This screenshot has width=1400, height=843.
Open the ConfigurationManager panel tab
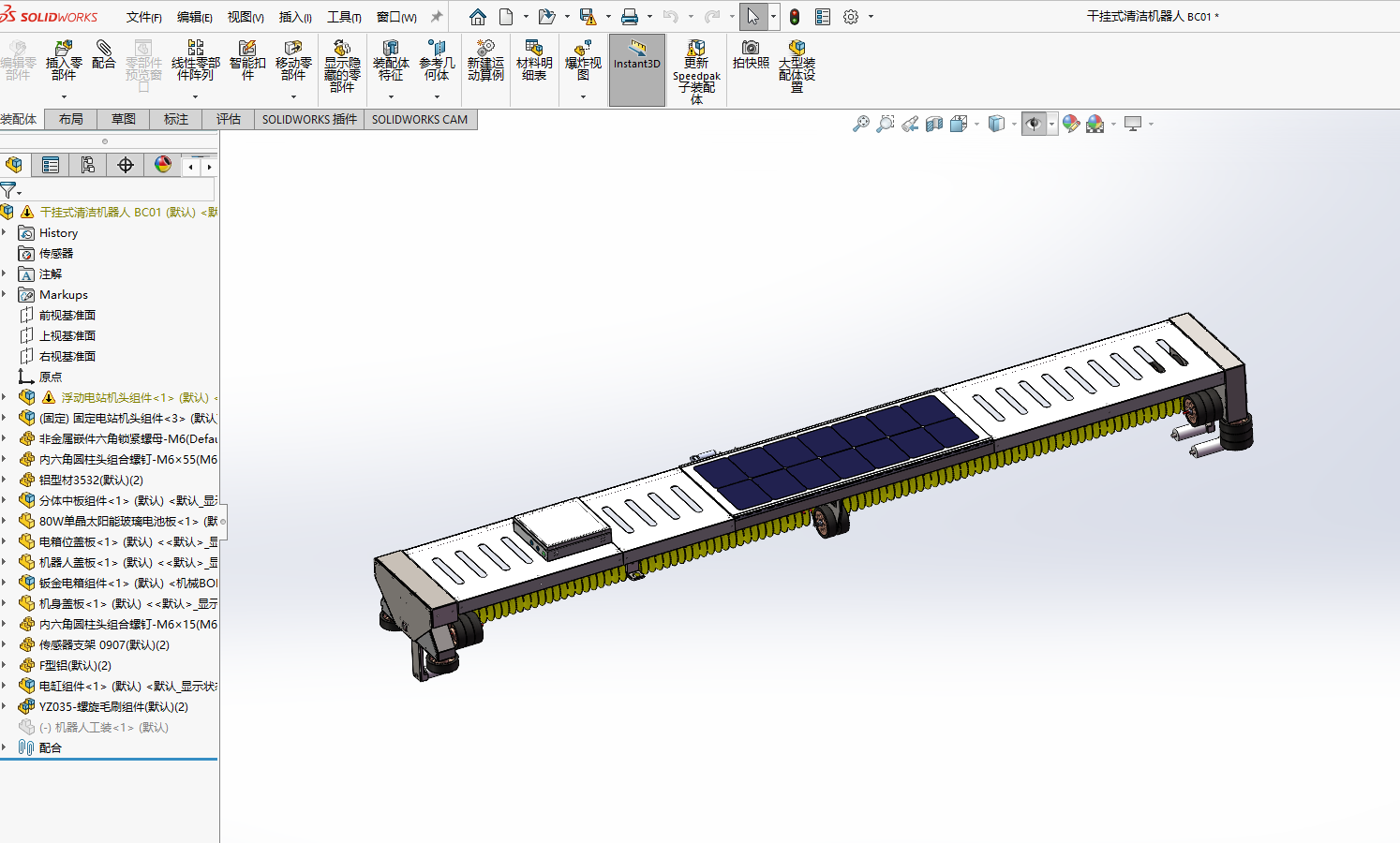pyautogui.click(x=87, y=165)
